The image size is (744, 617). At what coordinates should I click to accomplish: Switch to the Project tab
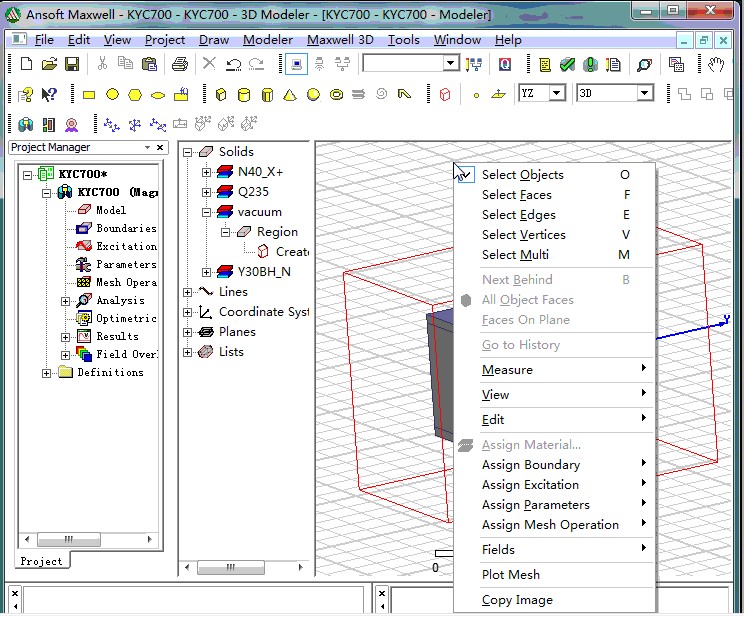(x=41, y=561)
